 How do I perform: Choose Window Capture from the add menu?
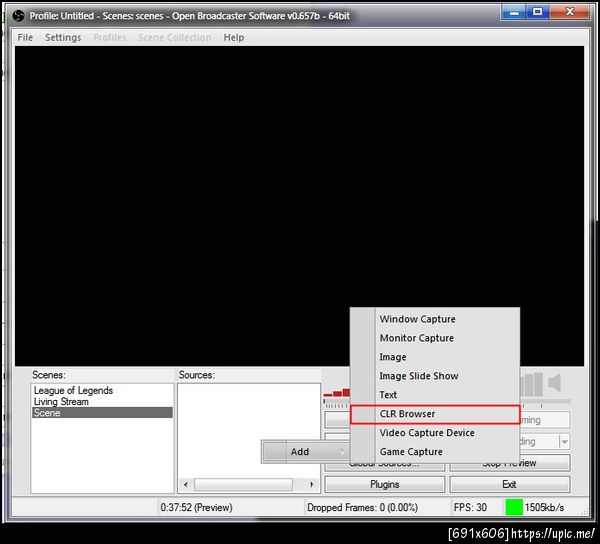(x=435, y=319)
